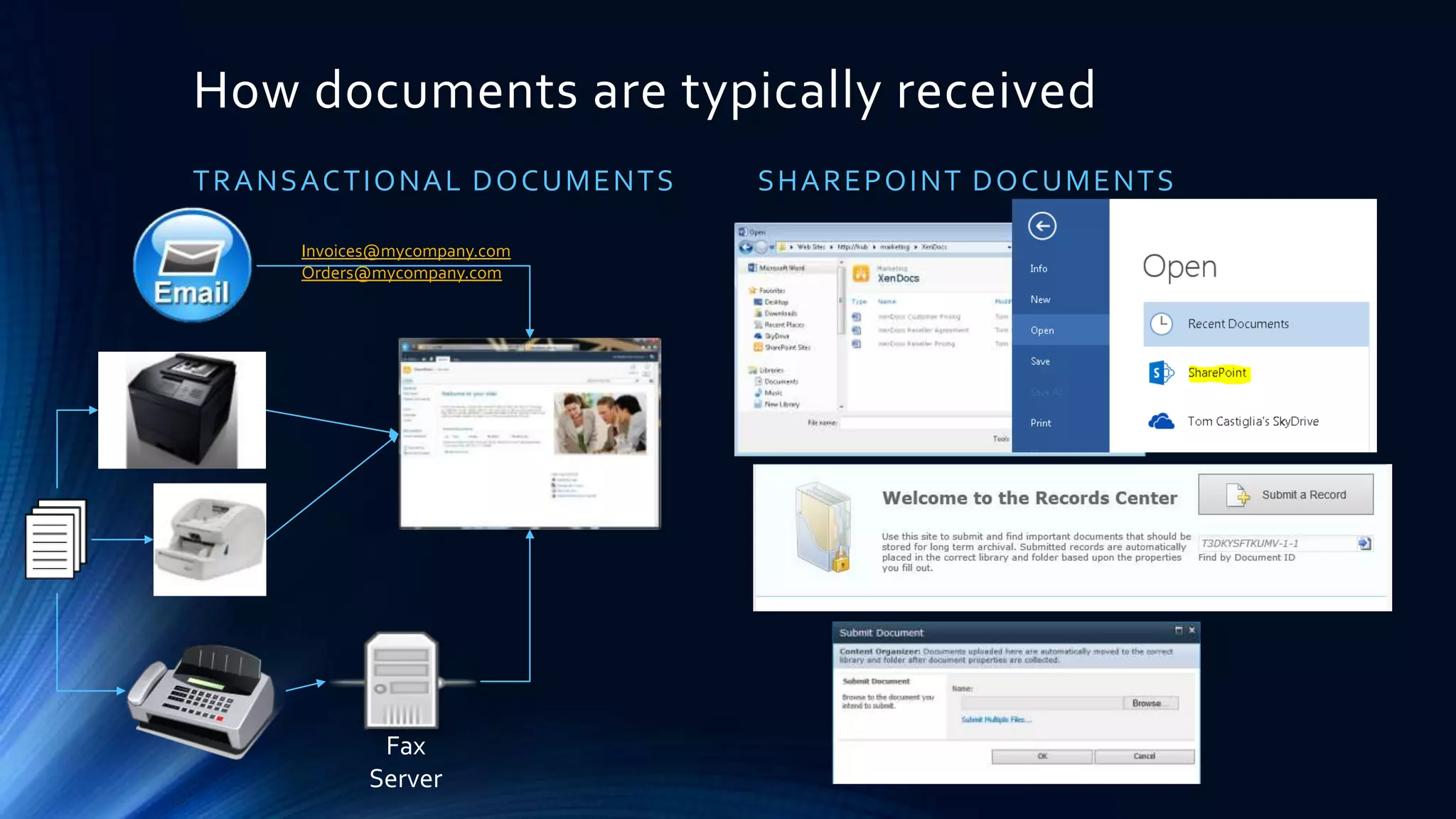Click Browse button in Submit Document
Screen dimensions: 1456x819
1150,704
